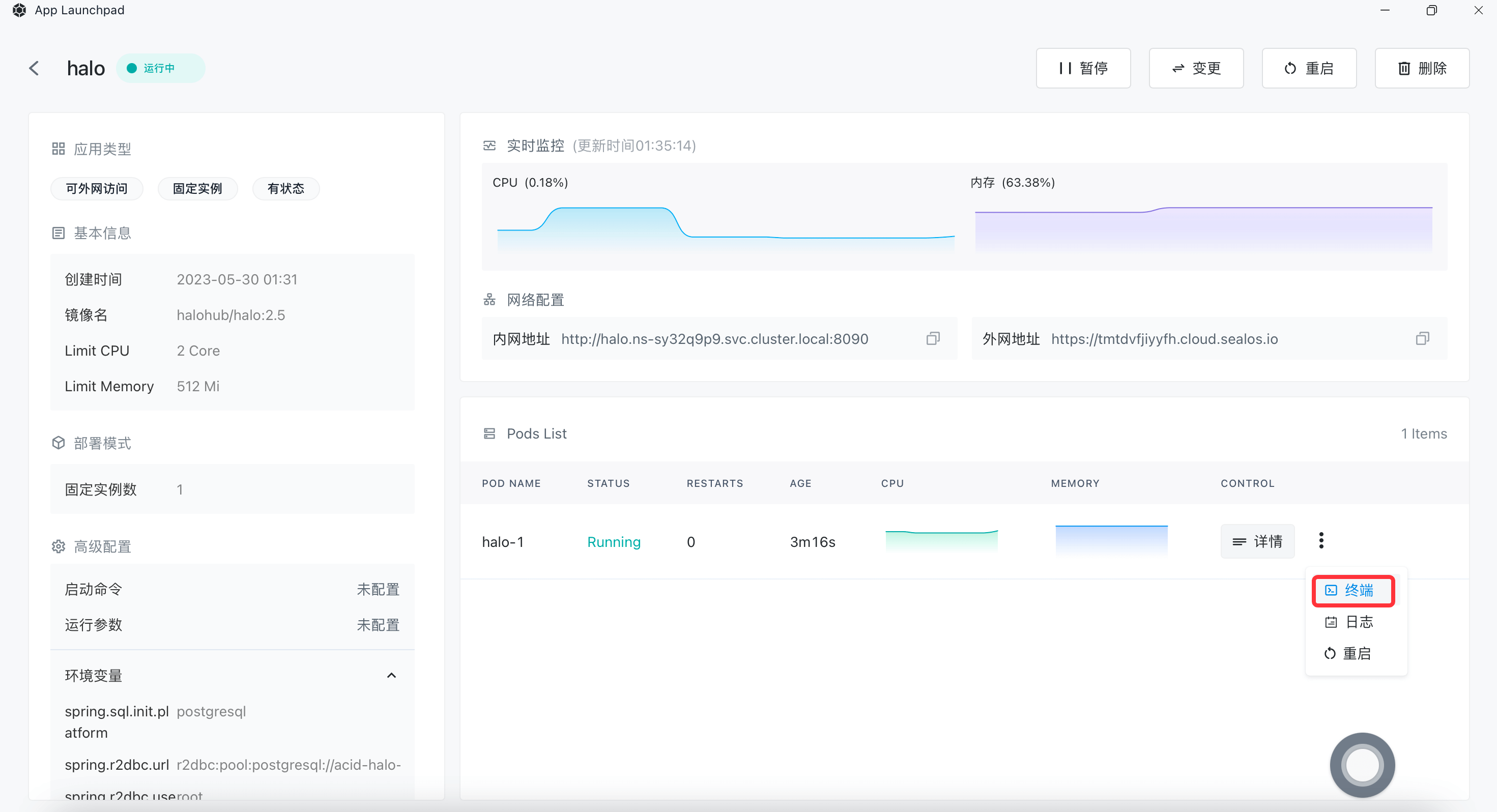Open 终端 from pod menu
1497x812 pixels.
coord(1353,591)
